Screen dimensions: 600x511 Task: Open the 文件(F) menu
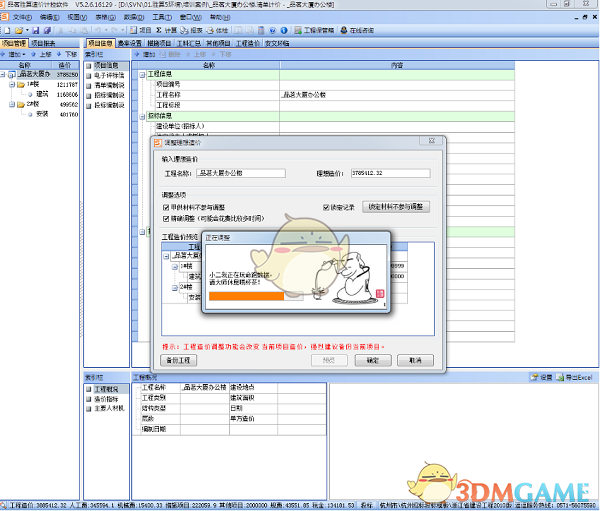point(22,17)
